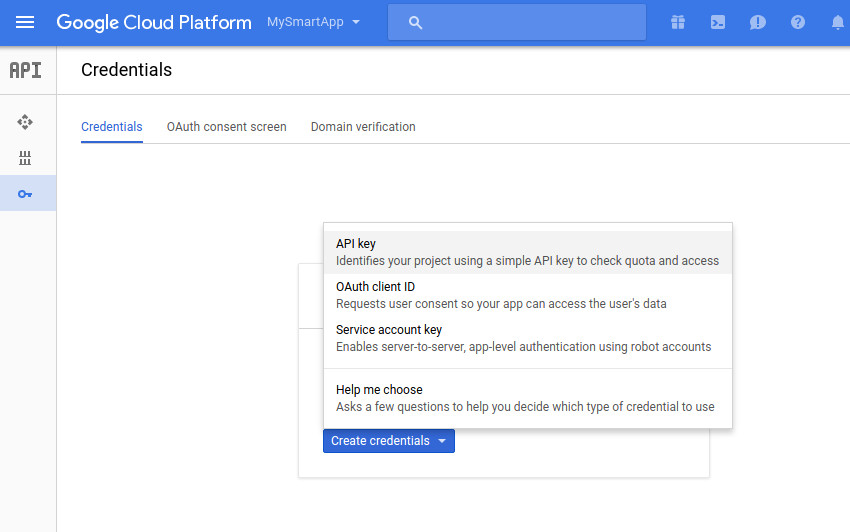The height and width of the screenshot is (532, 850).
Task: Open the send feedback alert icon
Action: pyautogui.click(x=757, y=22)
